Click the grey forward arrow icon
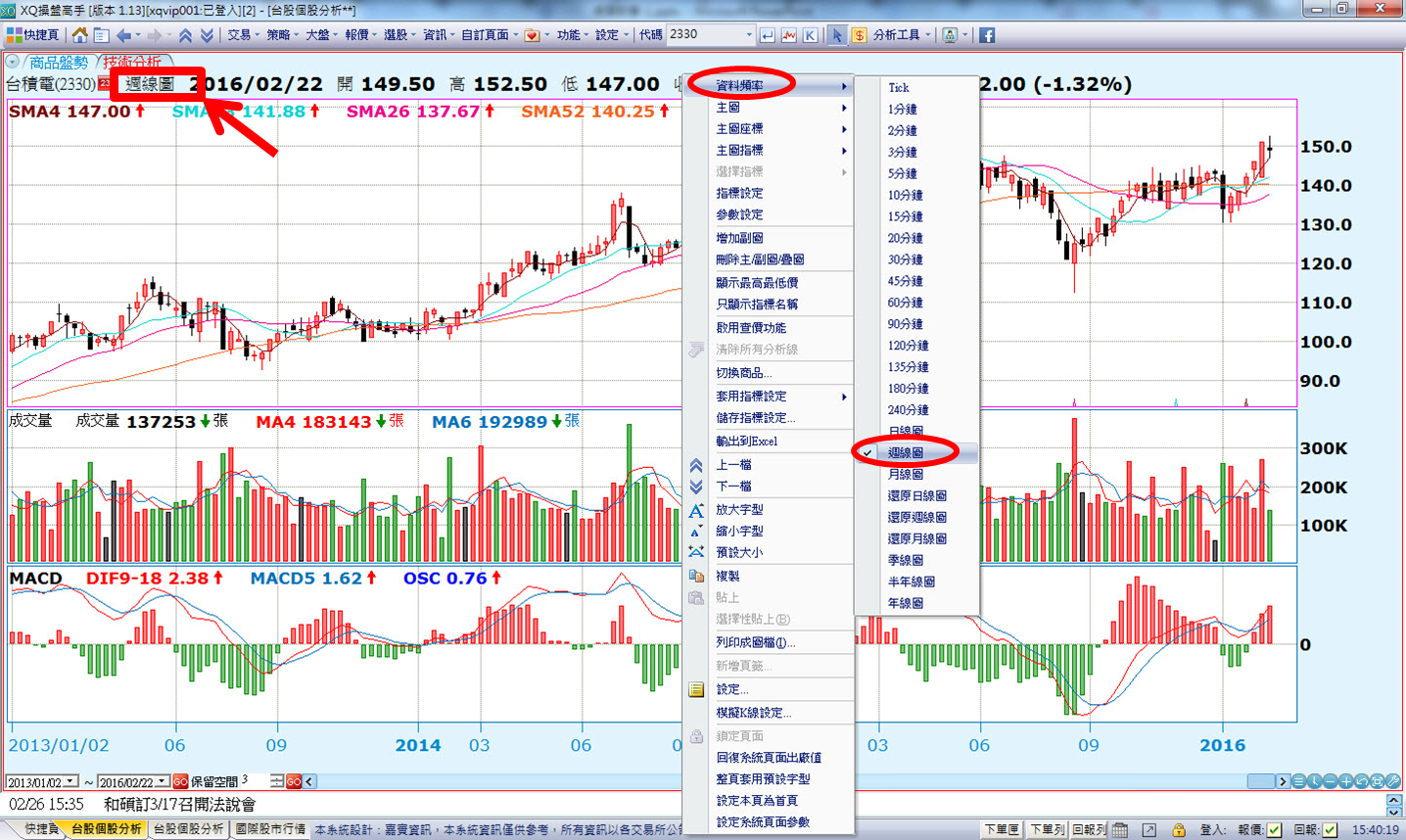Viewport: 1406px width, 840px height. pyautogui.click(x=154, y=35)
